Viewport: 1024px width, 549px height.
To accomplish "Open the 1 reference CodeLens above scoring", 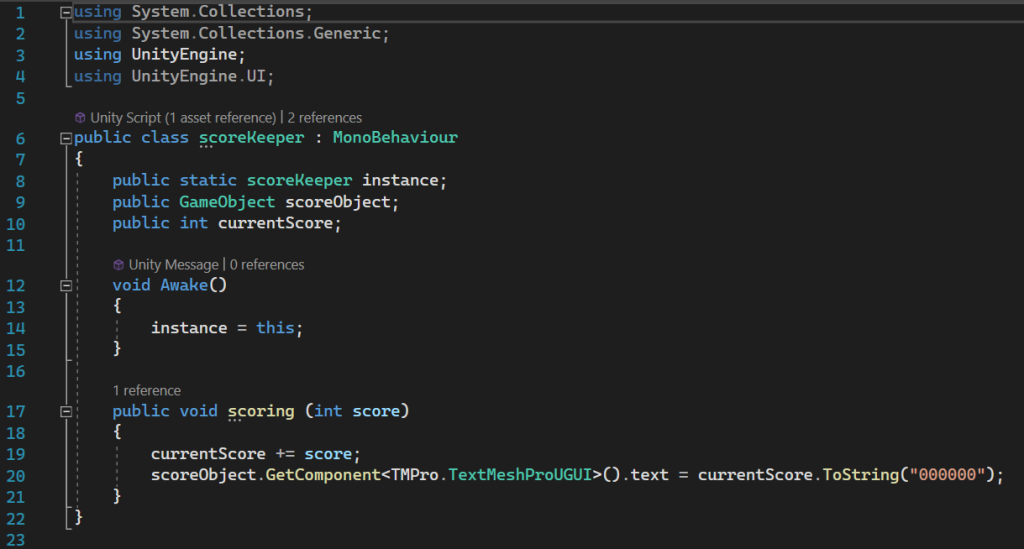I will click(147, 391).
